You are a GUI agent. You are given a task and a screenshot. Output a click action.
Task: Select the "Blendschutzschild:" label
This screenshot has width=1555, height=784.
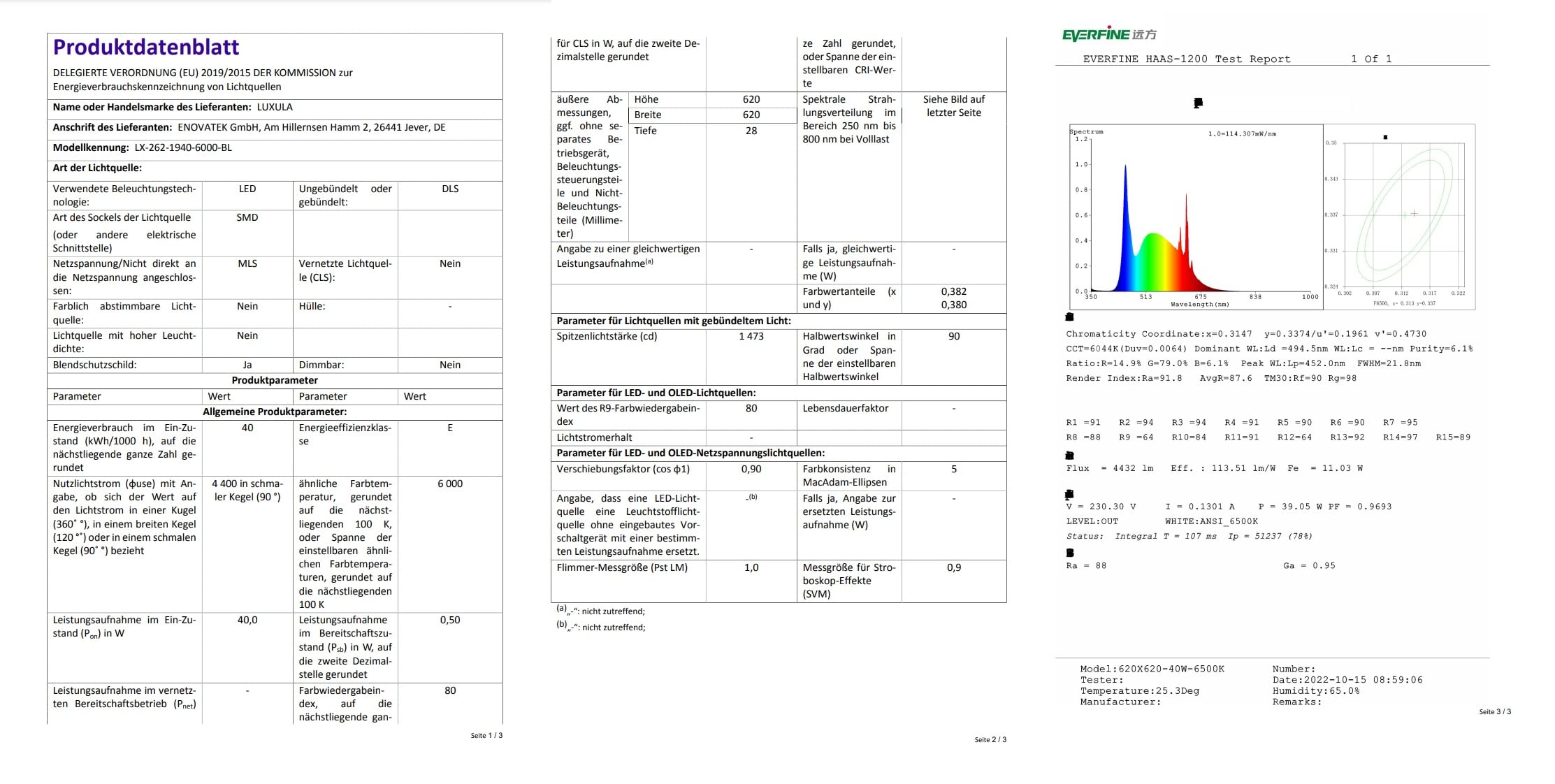pos(95,365)
